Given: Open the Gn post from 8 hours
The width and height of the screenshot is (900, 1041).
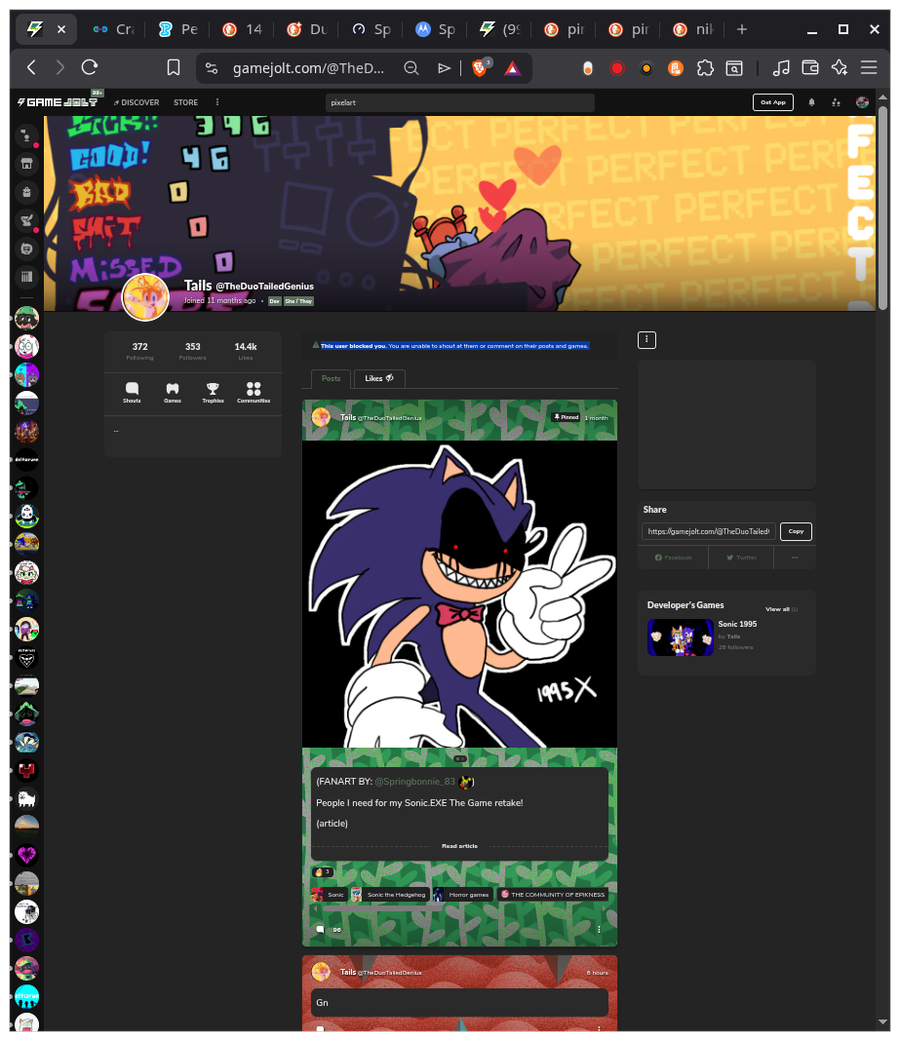Looking at the screenshot, I should tap(459, 1002).
